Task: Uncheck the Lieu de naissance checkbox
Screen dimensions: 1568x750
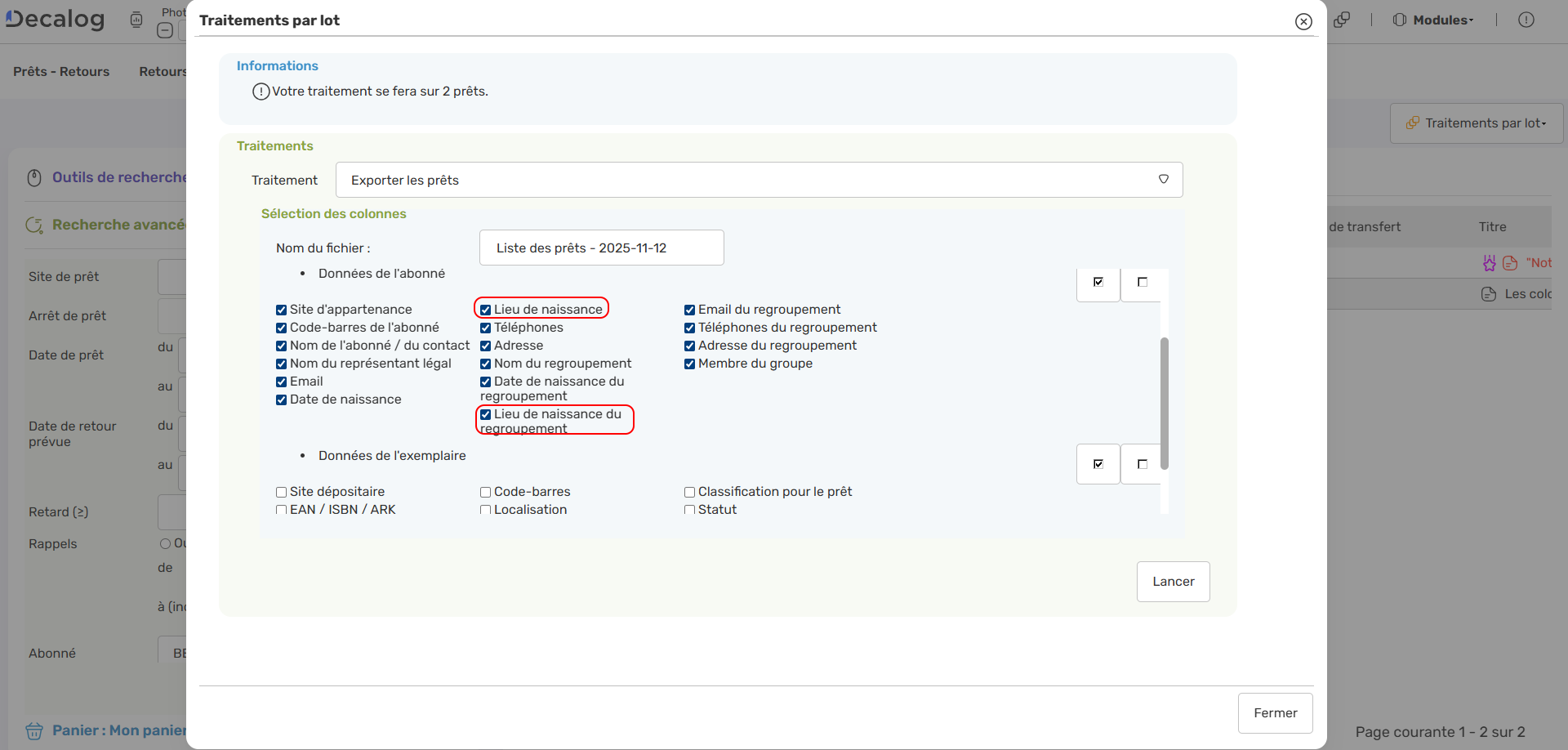Action: pos(486,310)
